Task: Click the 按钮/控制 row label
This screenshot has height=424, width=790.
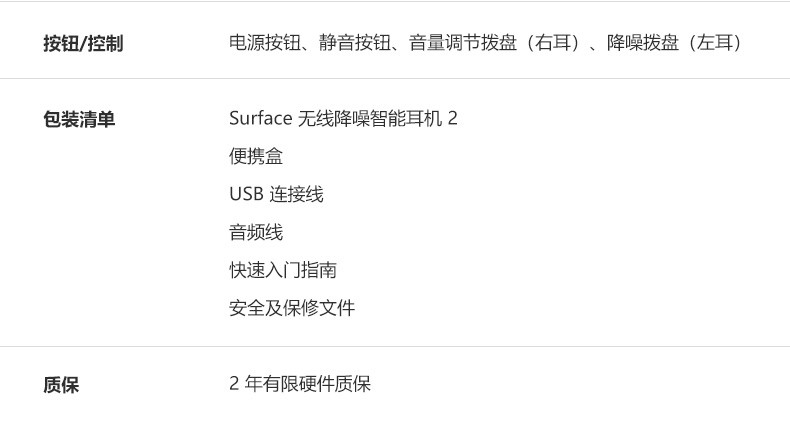Action: point(83,44)
